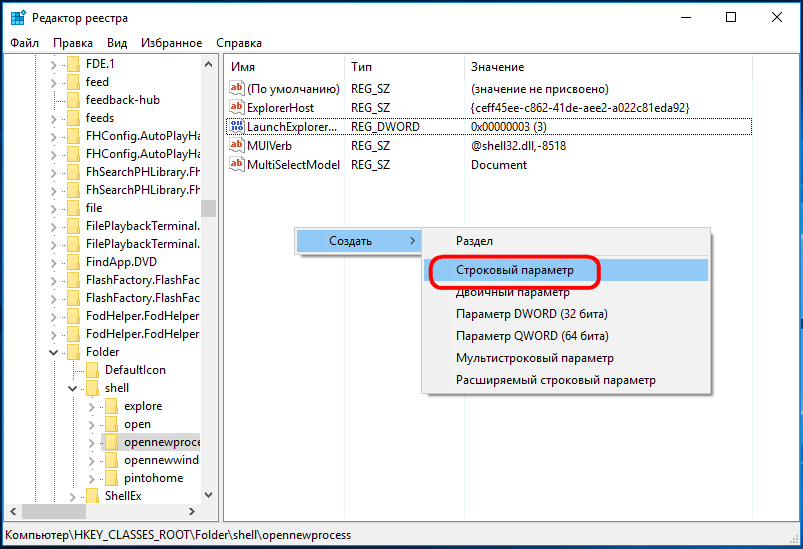Click the DefaultIcon folder icon
Screen dimensions: 803x549
[x=93, y=370]
